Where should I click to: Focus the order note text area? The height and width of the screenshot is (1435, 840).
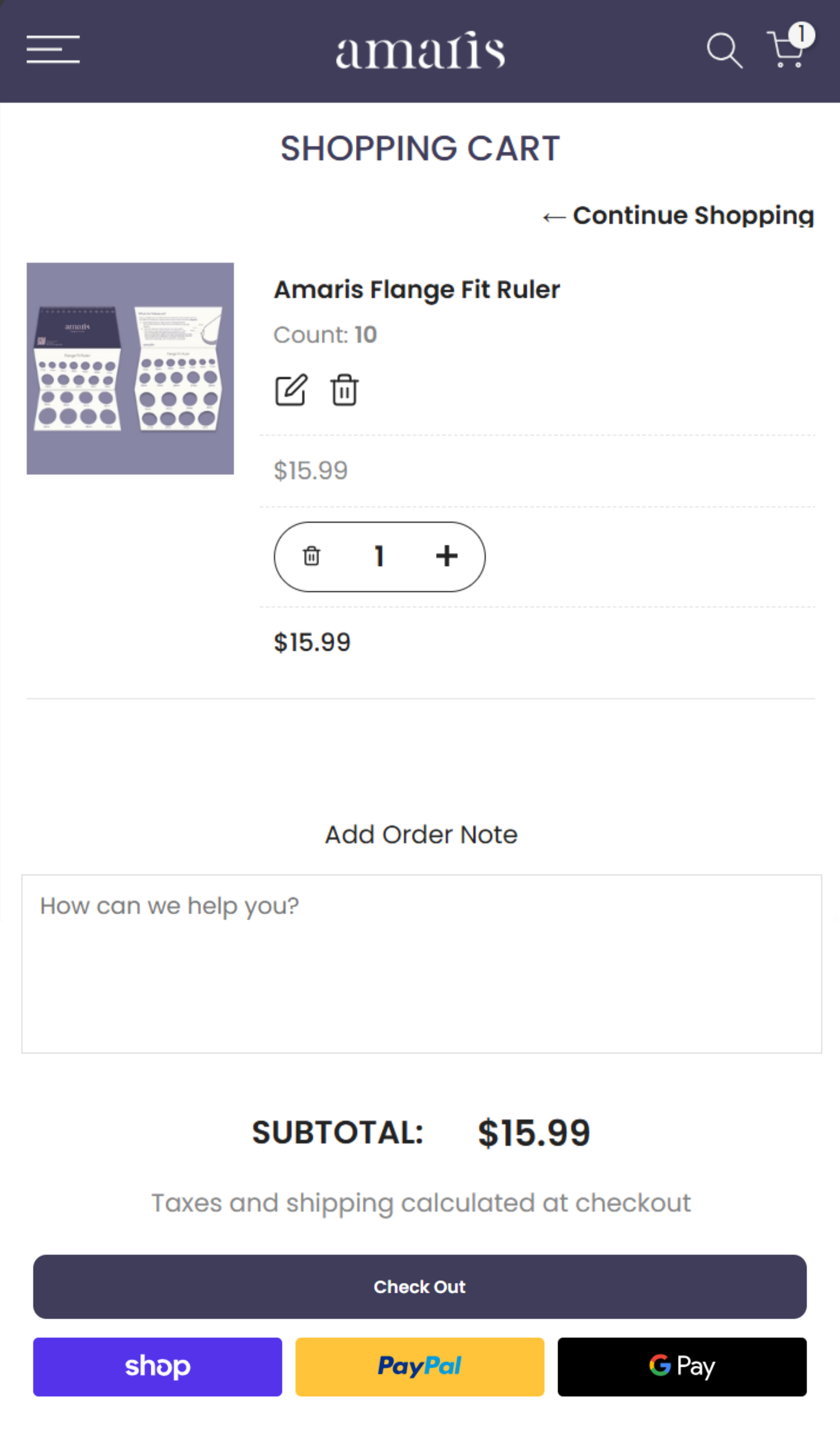tap(421, 963)
